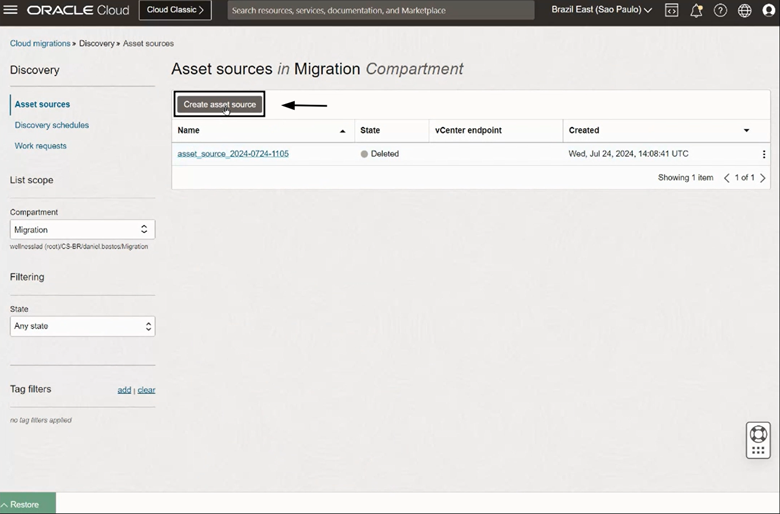This screenshot has height=514, width=780.
Task: Select Asset sources in sidebar
Action: 42,104
